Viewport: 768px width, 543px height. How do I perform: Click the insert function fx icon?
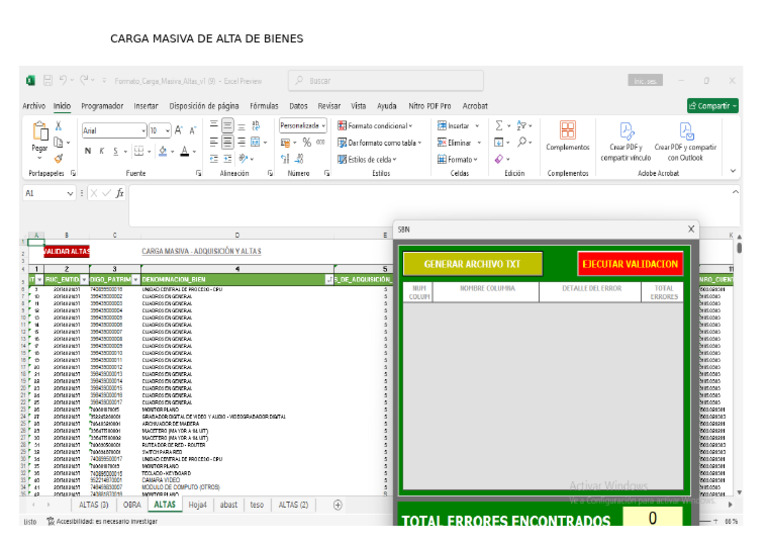(x=119, y=192)
